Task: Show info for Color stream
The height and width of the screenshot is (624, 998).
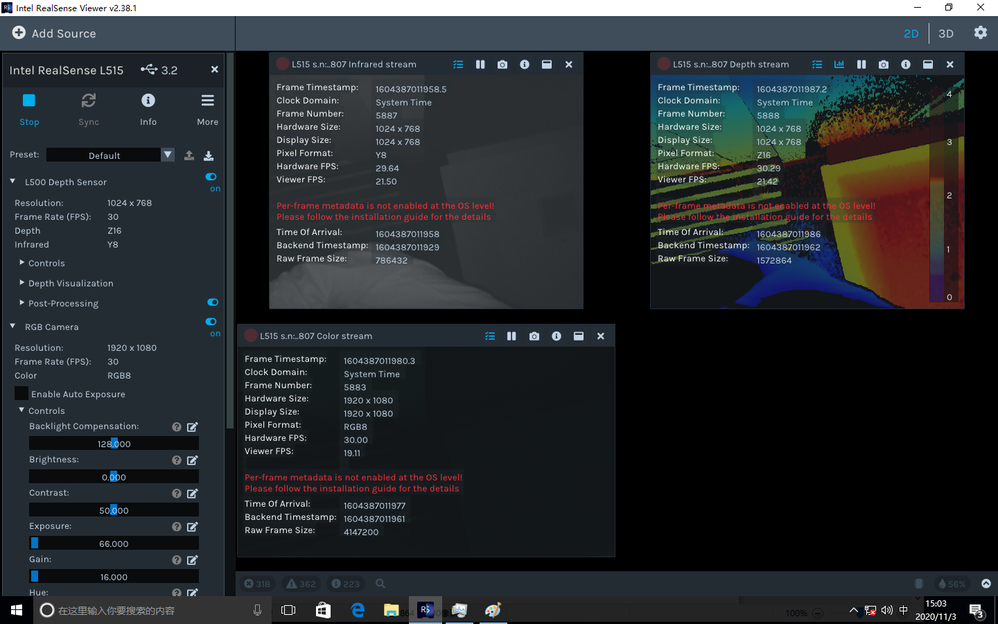Action: (x=556, y=336)
